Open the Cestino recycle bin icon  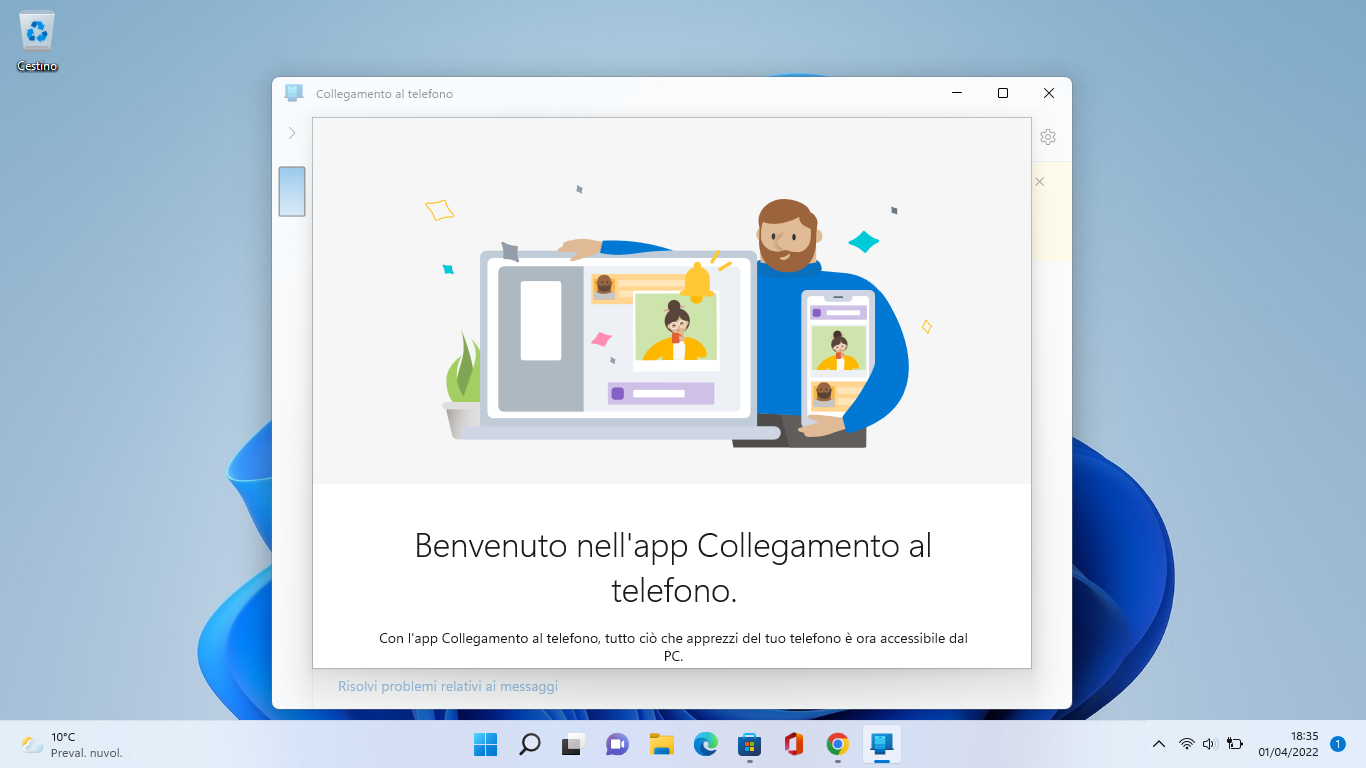click(x=38, y=42)
